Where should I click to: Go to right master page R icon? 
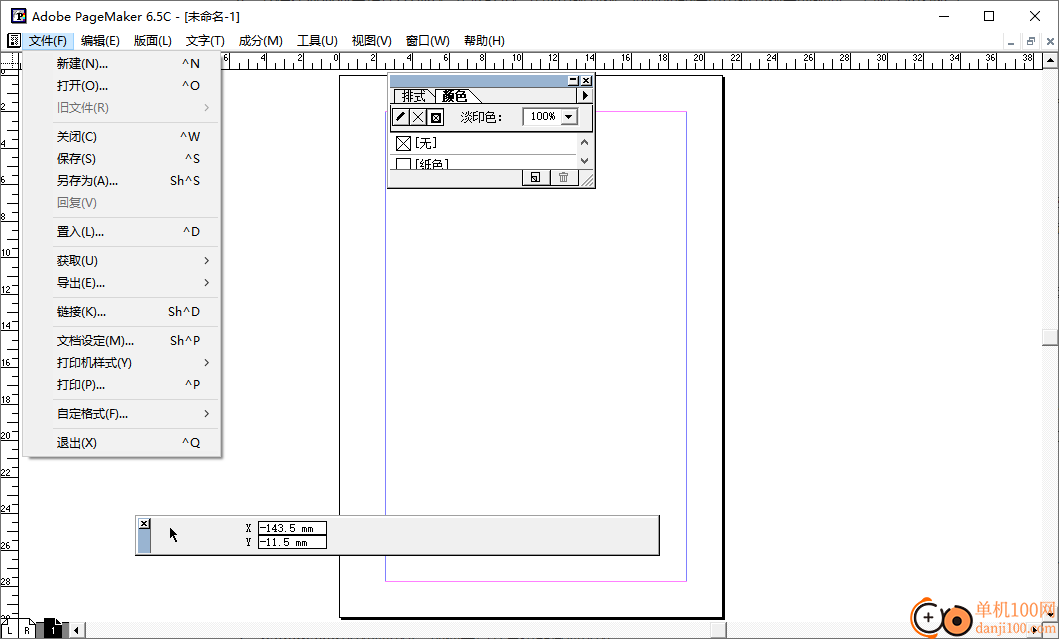pos(27,630)
